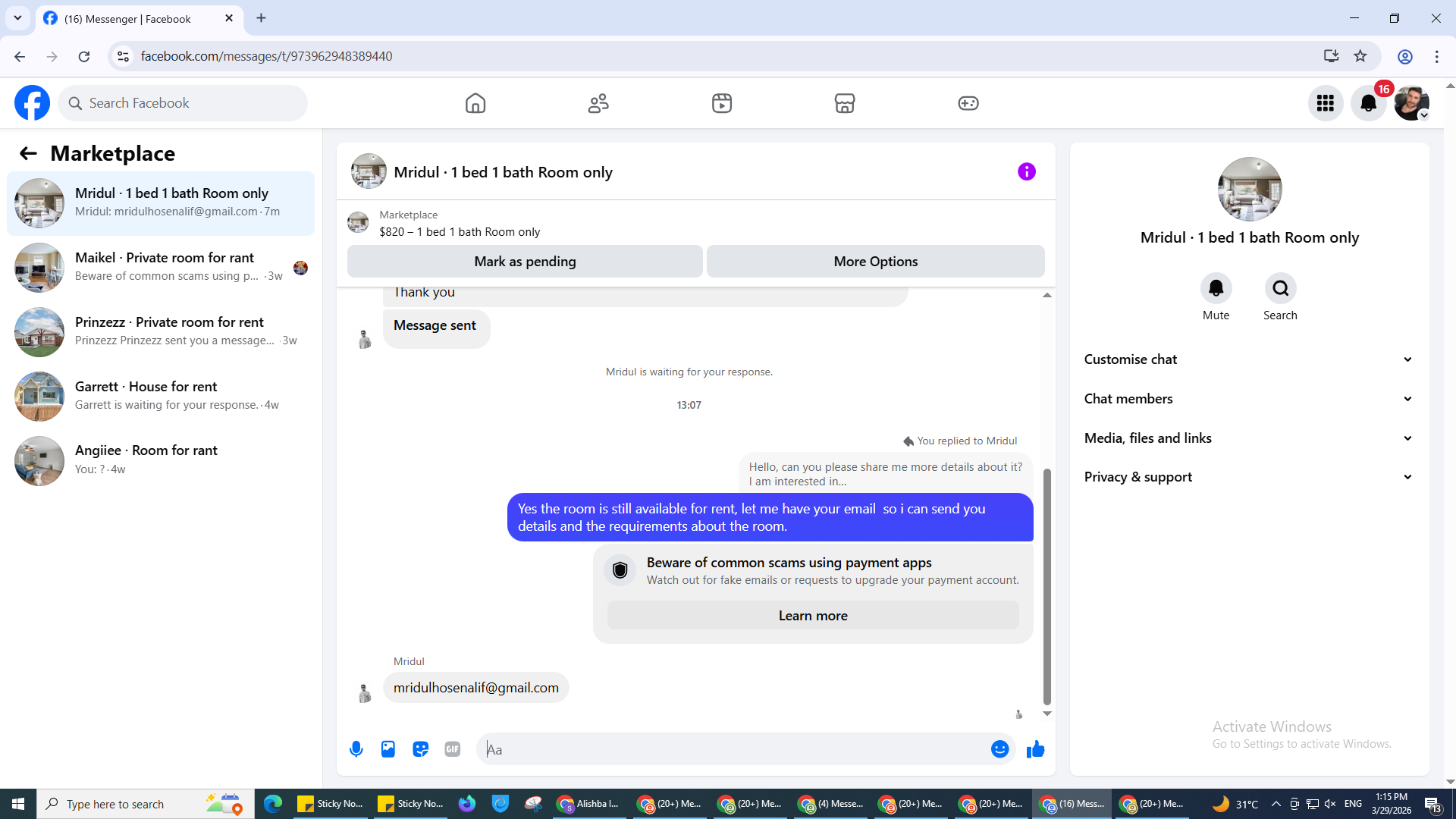The image size is (1456, 819).
Task: Expand the Chat members section
Action: tap(1249, 399)
